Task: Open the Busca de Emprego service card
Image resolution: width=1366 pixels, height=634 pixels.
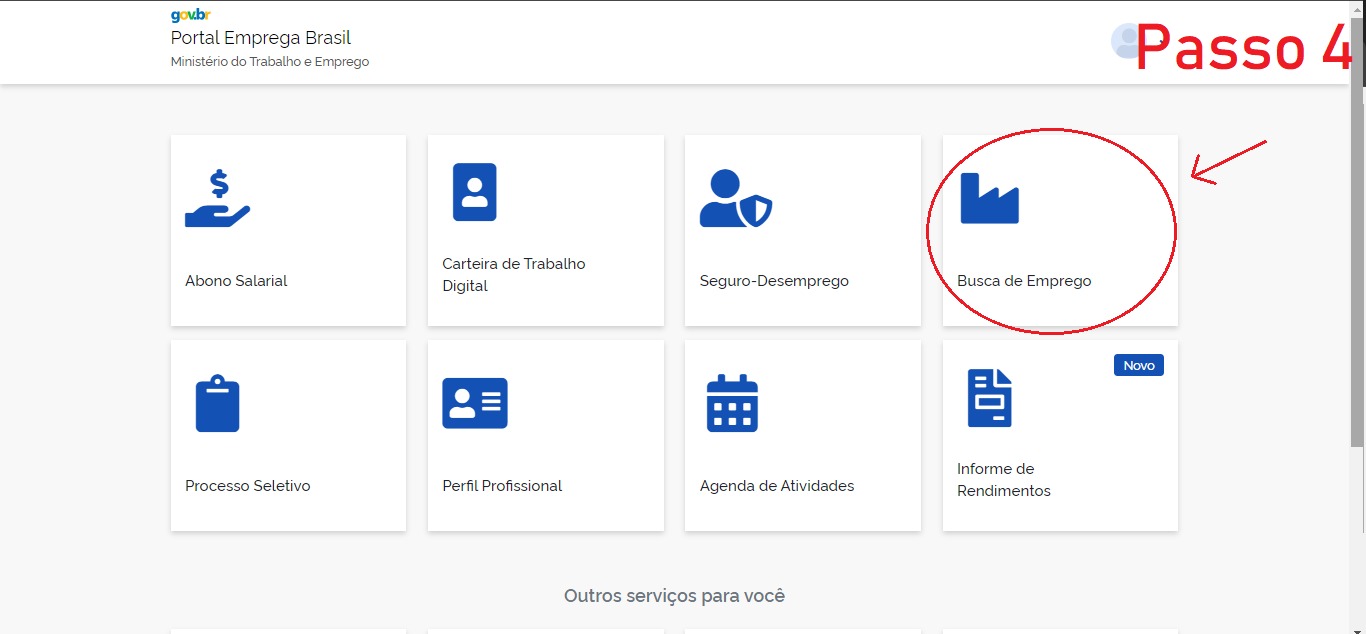Action: coord(1060,230)
